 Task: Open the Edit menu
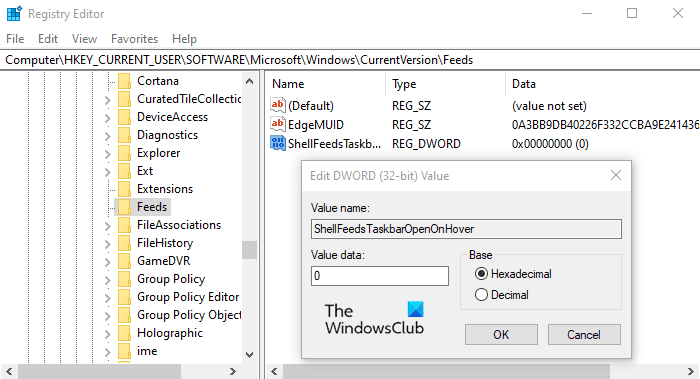[x=48, y=39]
